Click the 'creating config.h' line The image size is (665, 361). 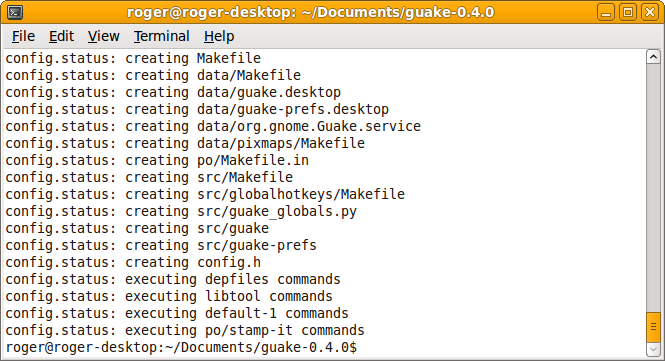coord(133,262)
